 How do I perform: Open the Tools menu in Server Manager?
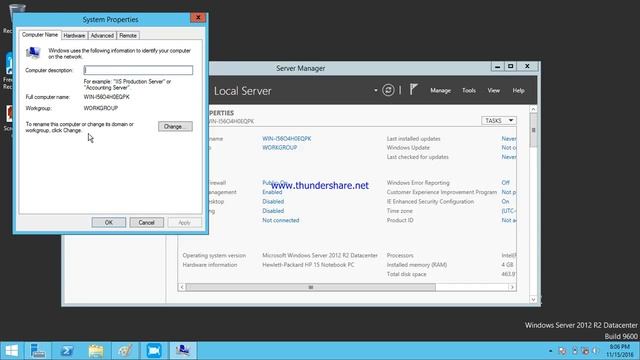pyautogui.click(x=469, y=91)
